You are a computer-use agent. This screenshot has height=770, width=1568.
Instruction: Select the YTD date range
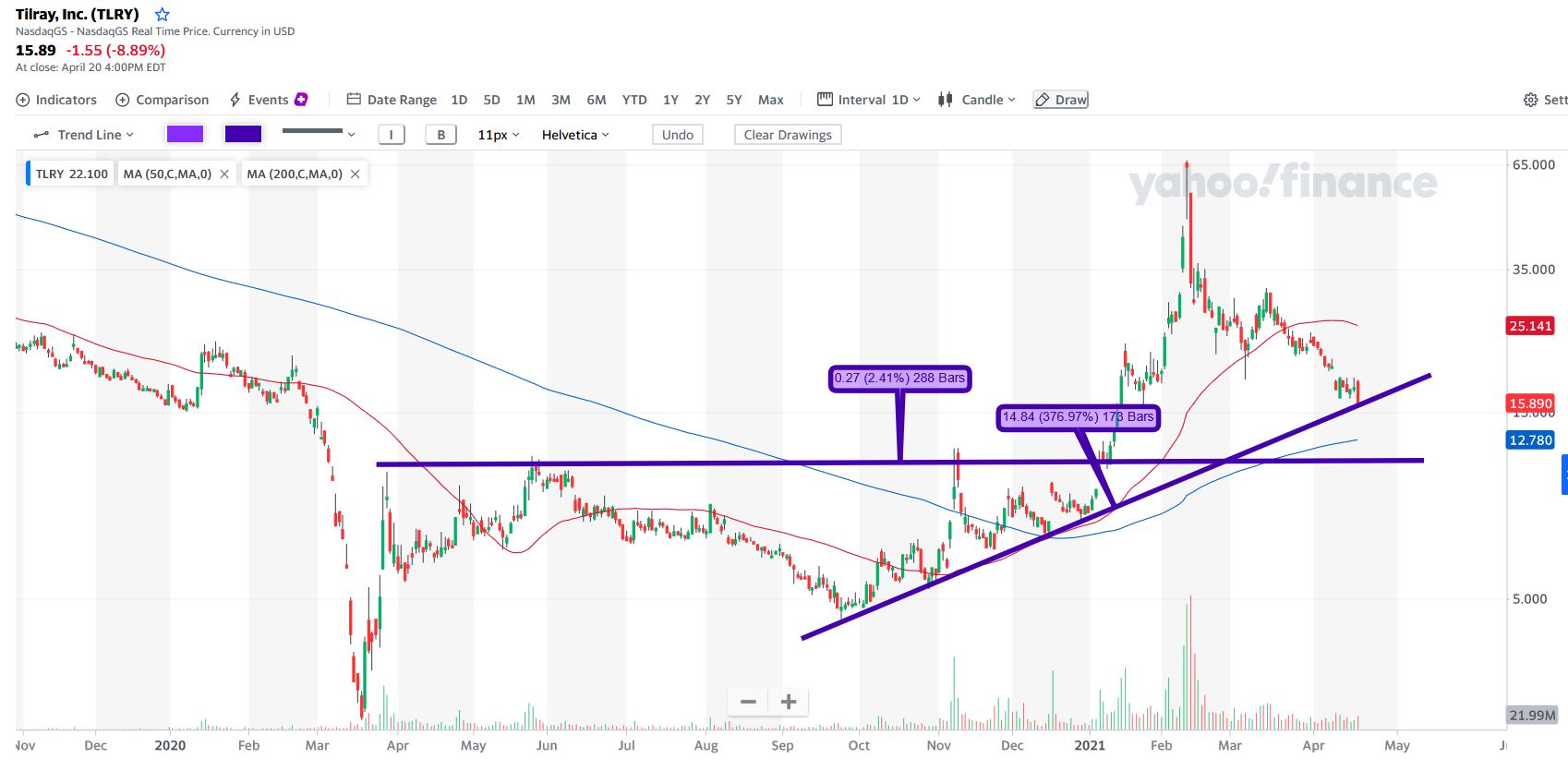click(634, 100)
